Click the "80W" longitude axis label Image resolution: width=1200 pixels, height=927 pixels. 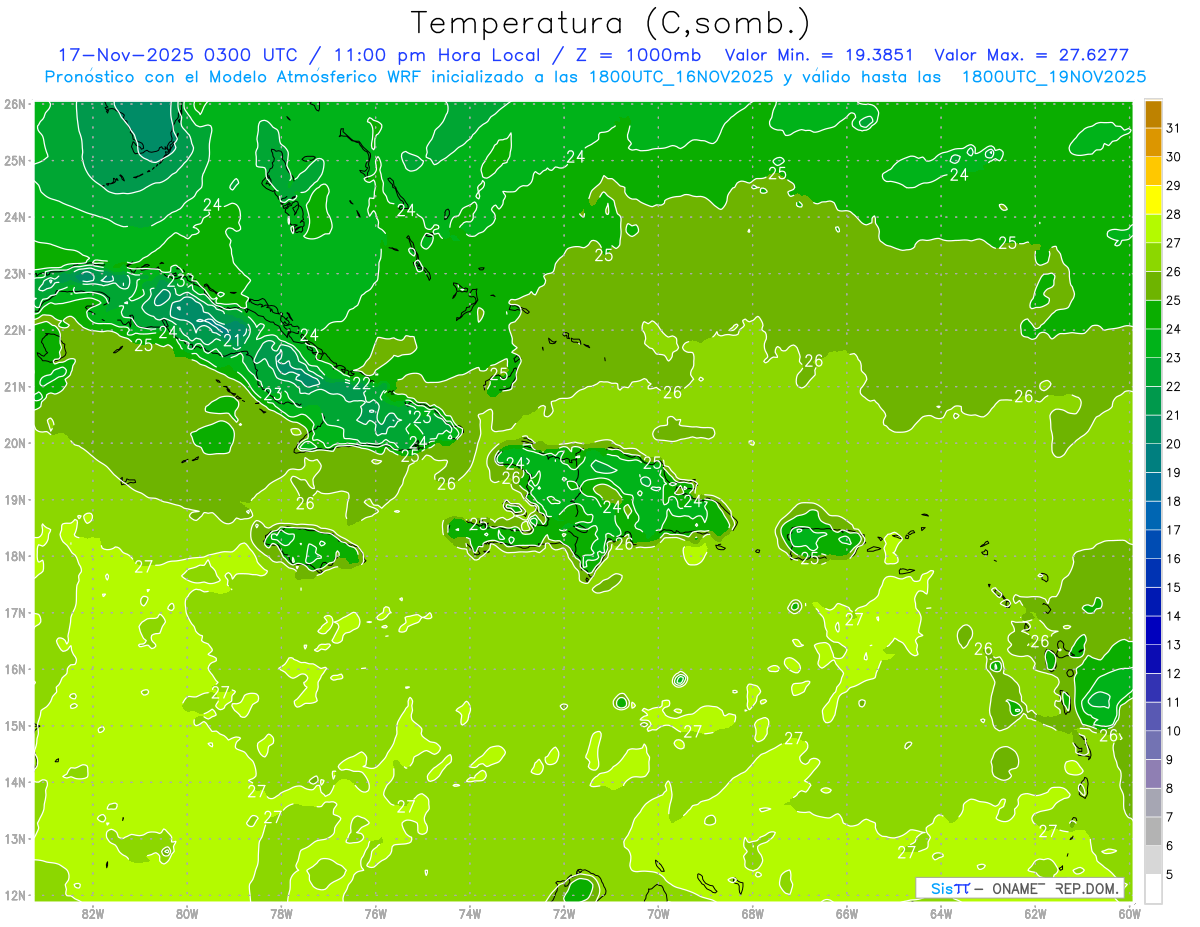point(187,913)
